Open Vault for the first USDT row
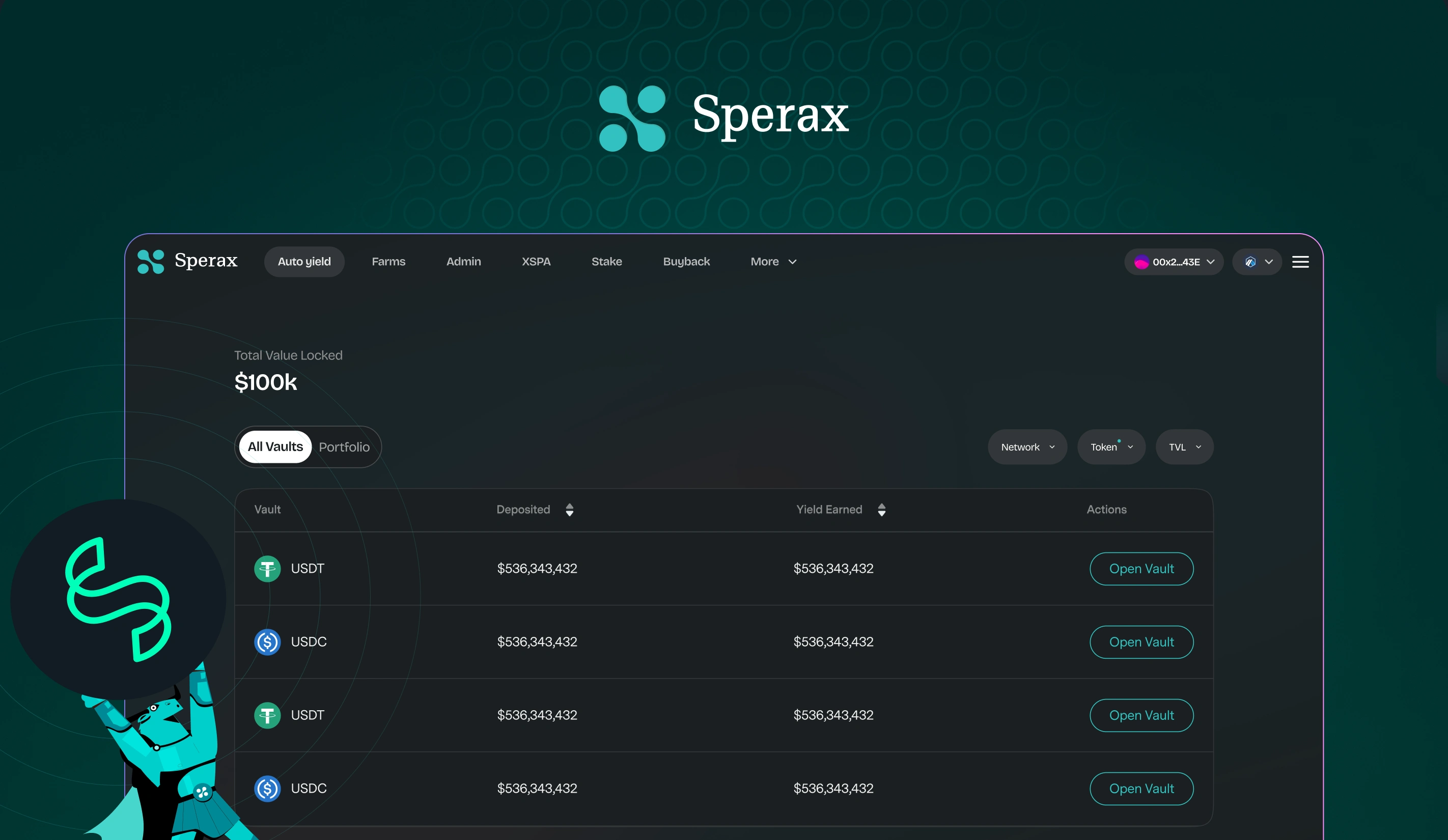The height and width of the screenshot is (840, 1448). (x=1140, y=569)
